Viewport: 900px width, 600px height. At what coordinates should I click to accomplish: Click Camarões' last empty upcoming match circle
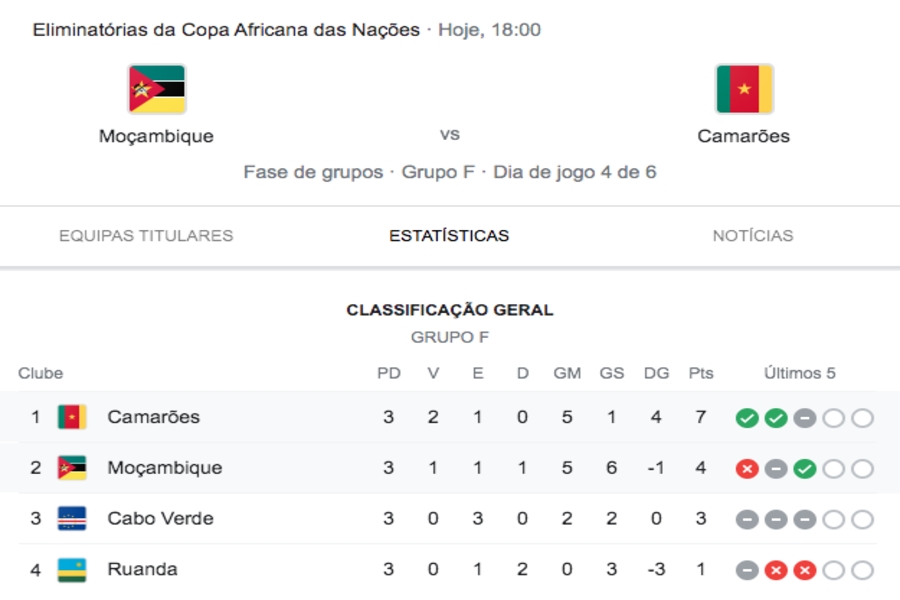point(862,418)
